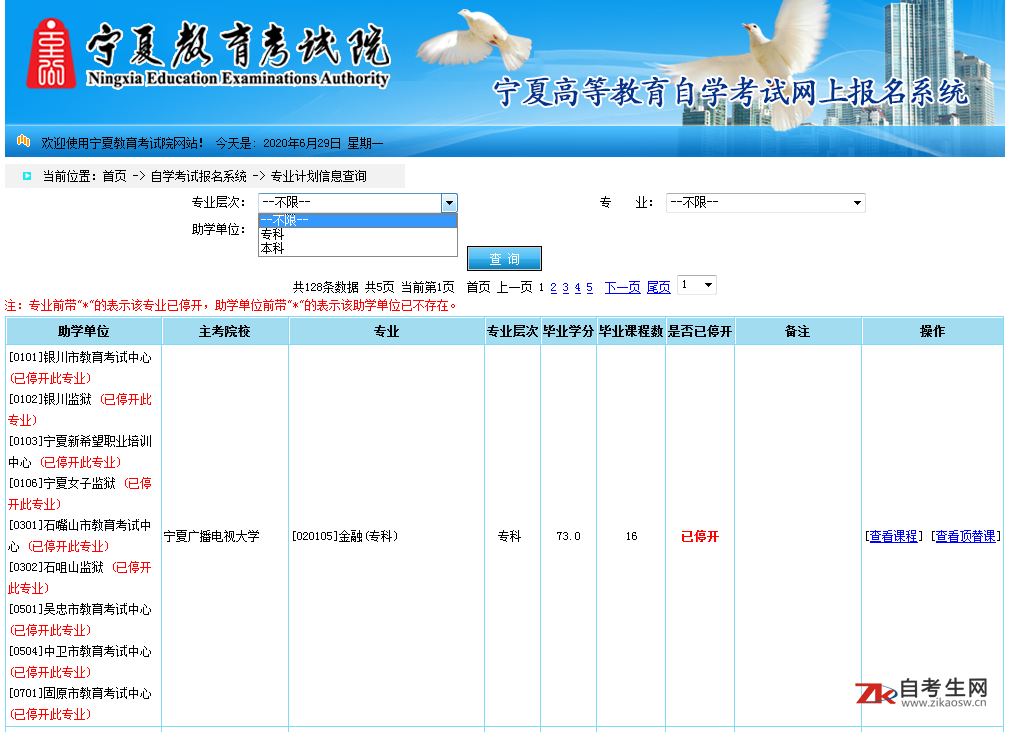Click the 73.0 credits cell
1011x732 pixels.
[568, 537]
